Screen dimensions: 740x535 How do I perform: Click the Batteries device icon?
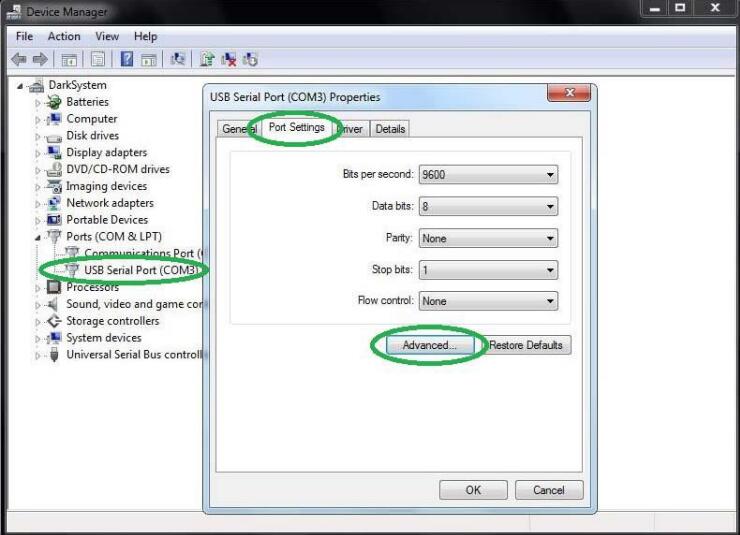click(x=54, y=101)
